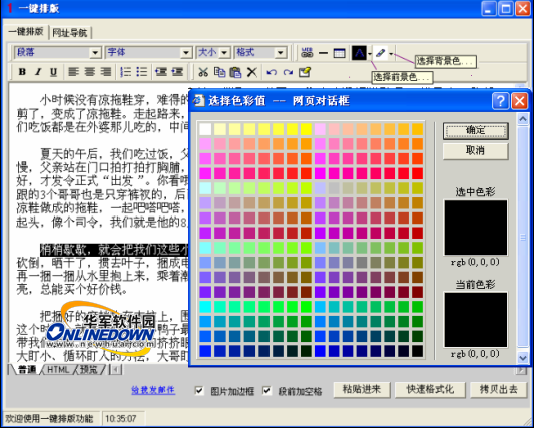
Task: Click 给我发邮件 link
Action: coord(153,390)
